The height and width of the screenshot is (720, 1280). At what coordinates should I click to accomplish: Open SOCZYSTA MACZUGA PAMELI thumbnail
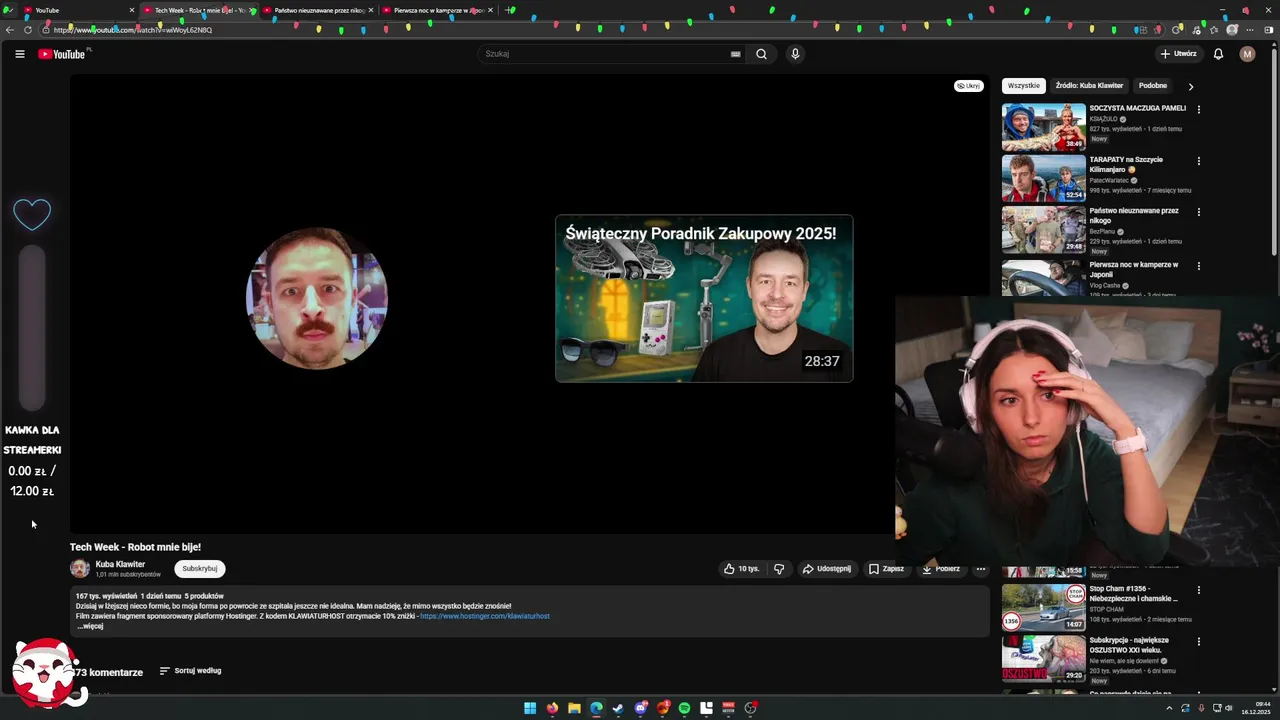[1043, 127]
